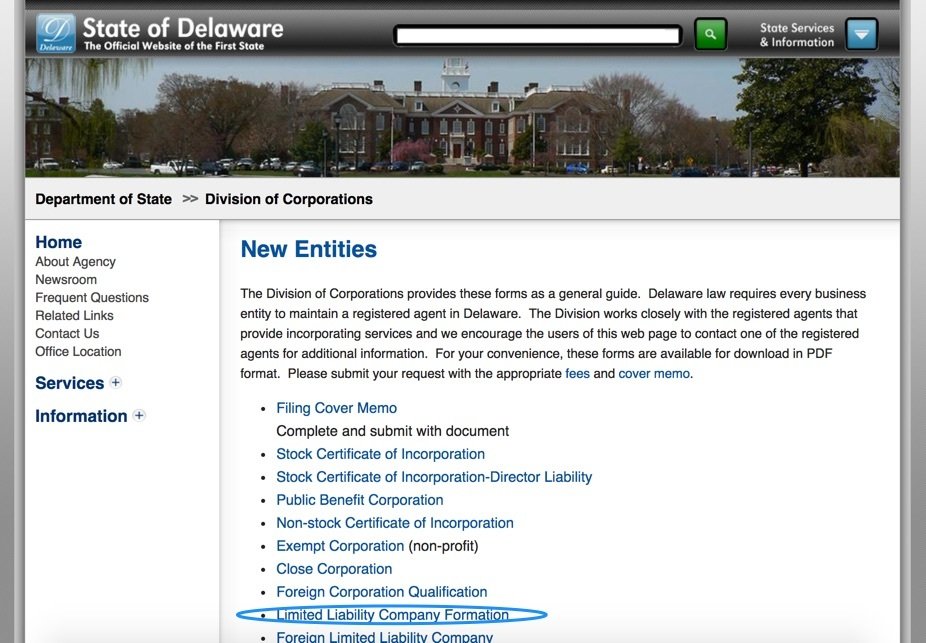Expand the Services plus icon
This screenshot has width=926, height=643.
coord(116,382)
